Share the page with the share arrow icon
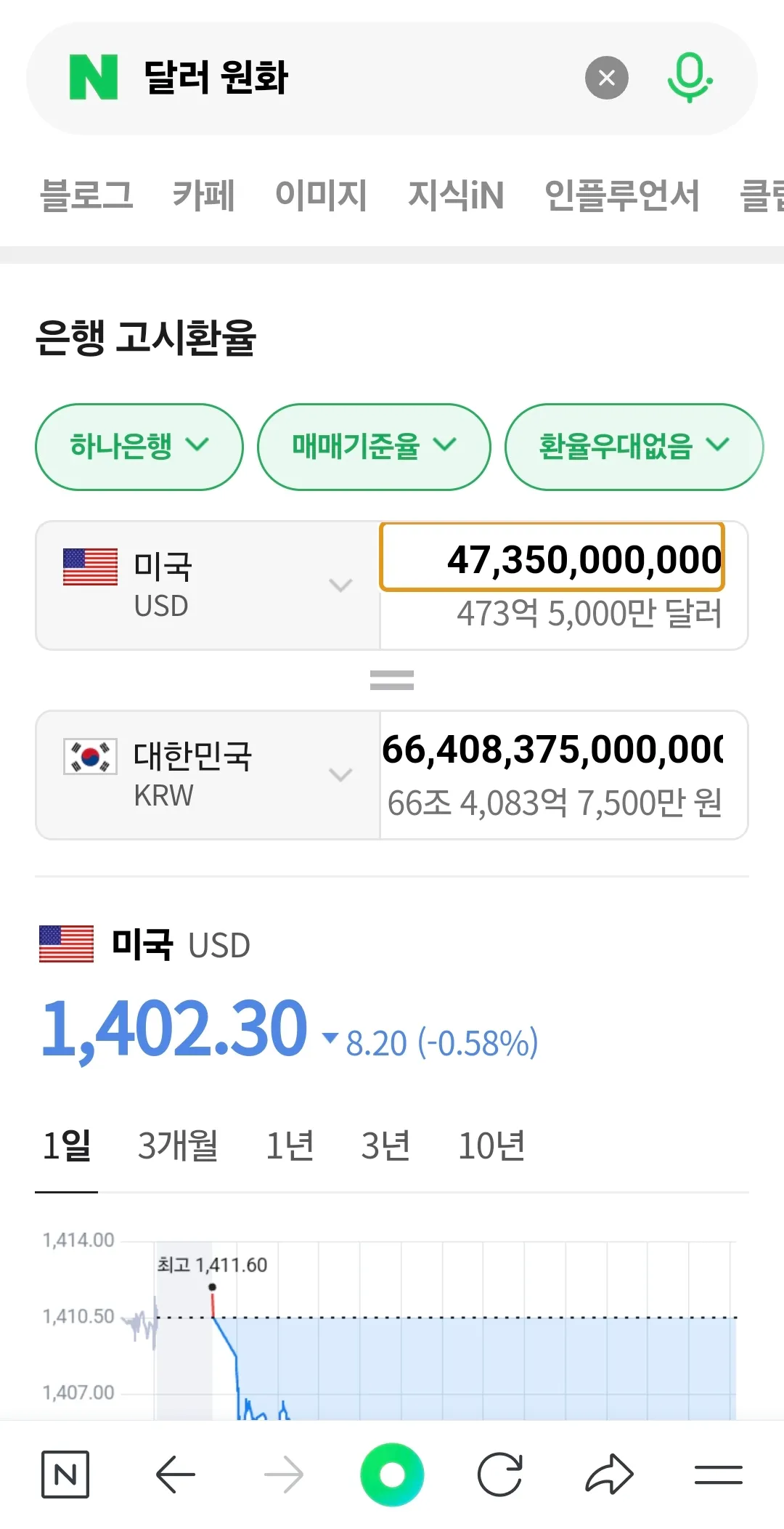The width and height of the screenshot is (784, 1529). point(609,1475)
